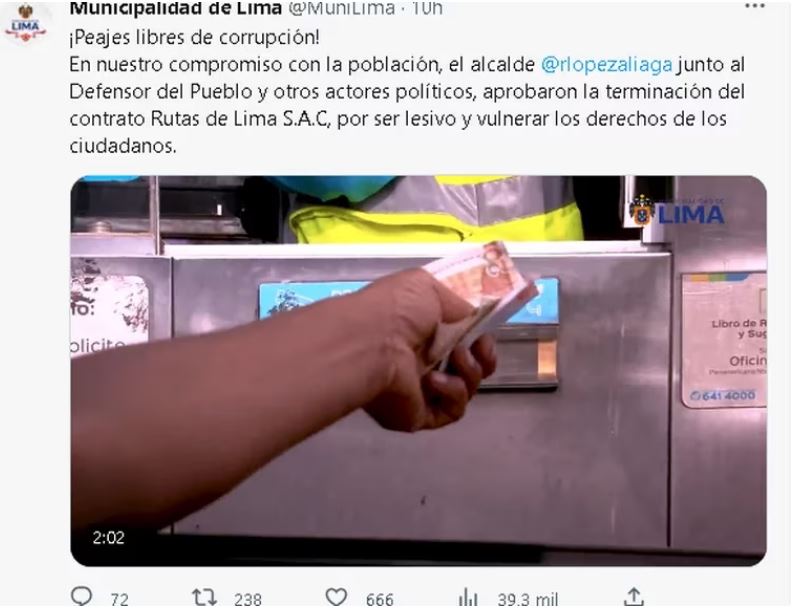Click the reply speech bubble icon

[81, 597]
